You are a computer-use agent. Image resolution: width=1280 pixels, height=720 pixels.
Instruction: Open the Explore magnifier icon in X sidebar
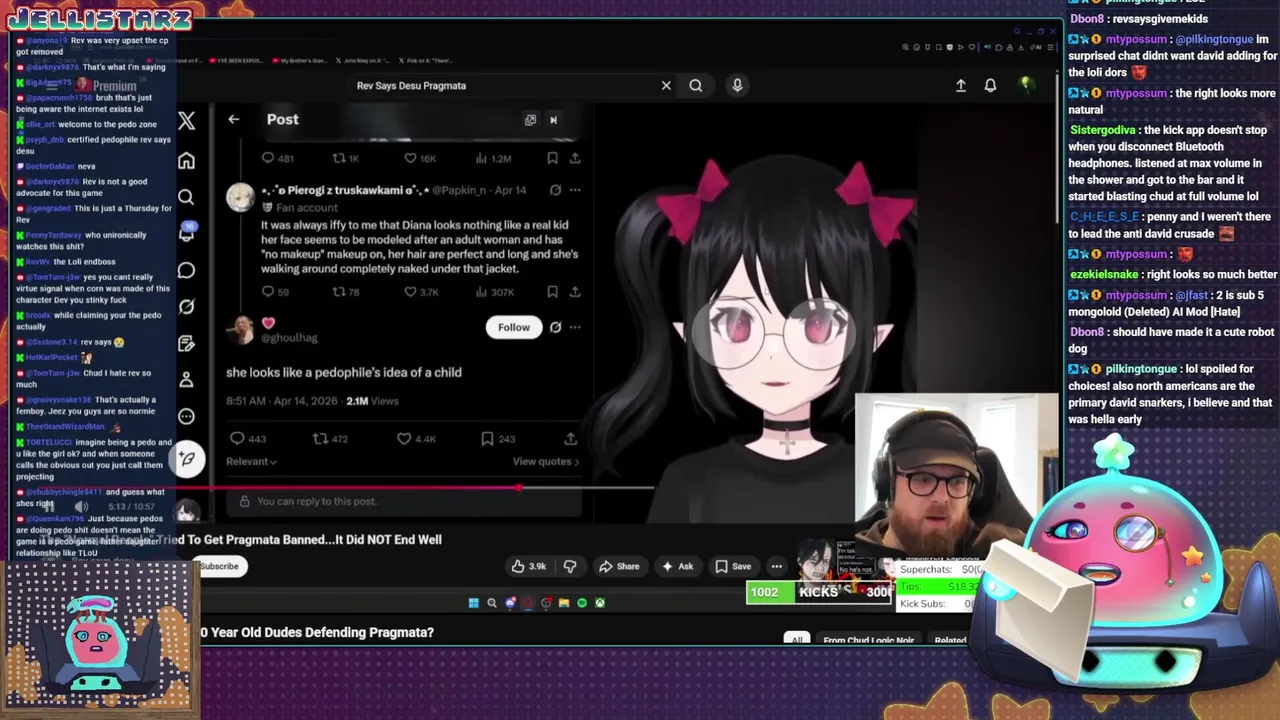tap(186, 197)
